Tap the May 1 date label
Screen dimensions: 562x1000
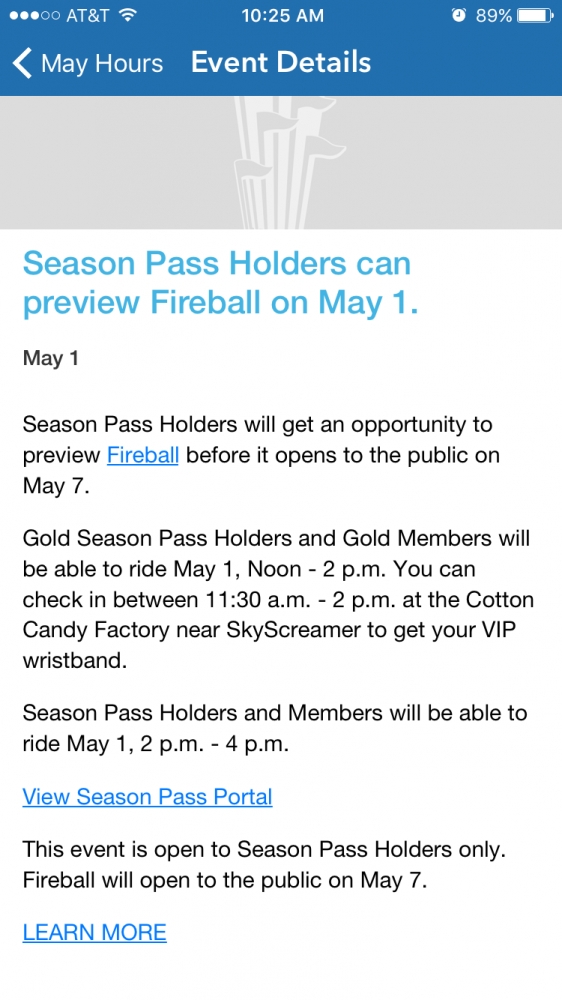click(50, 358)
